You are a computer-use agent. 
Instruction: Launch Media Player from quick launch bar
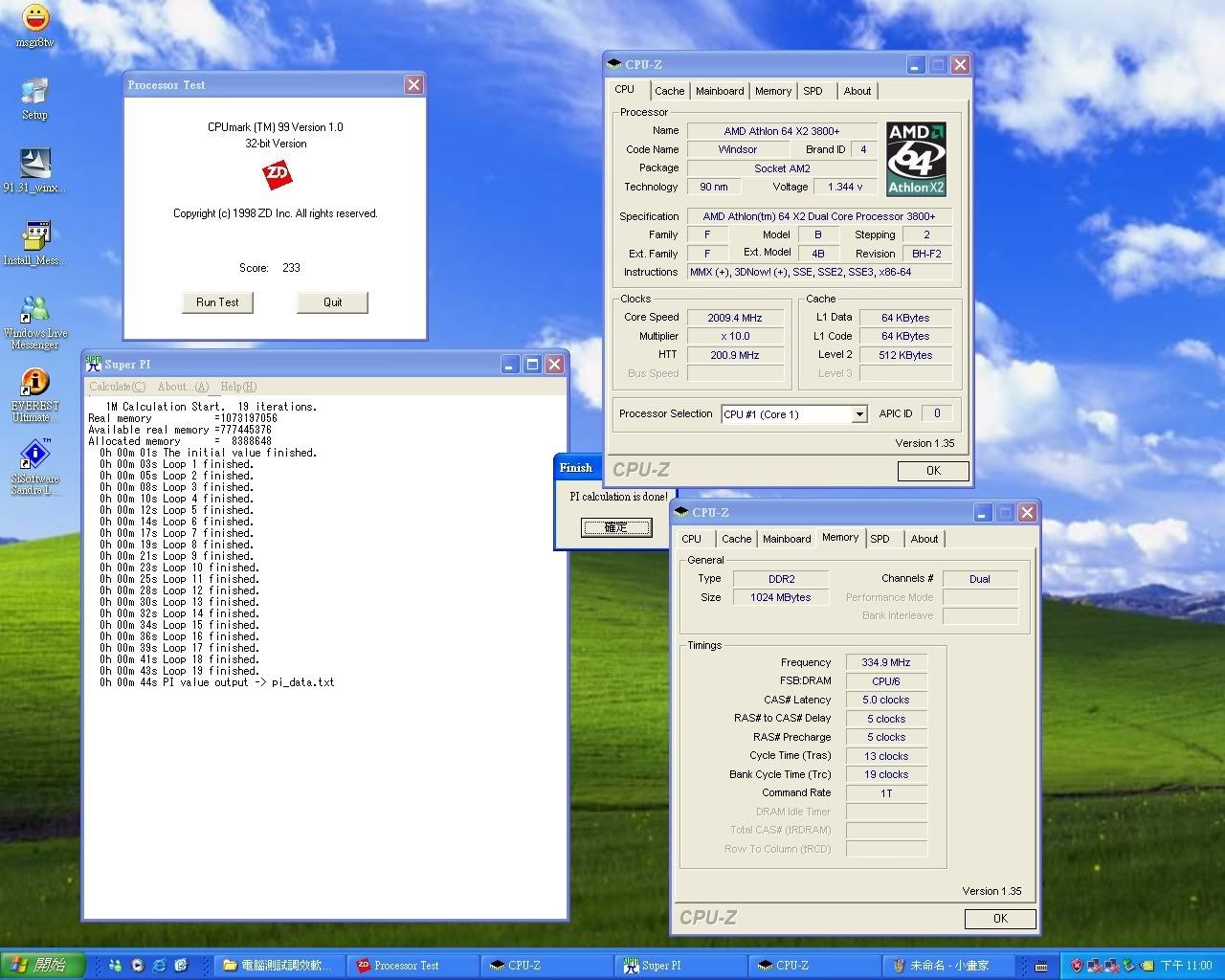tap(138, 966)
